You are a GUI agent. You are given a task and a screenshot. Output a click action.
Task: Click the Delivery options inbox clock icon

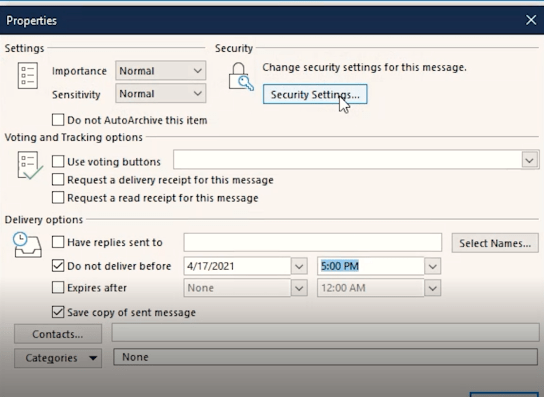27,245
